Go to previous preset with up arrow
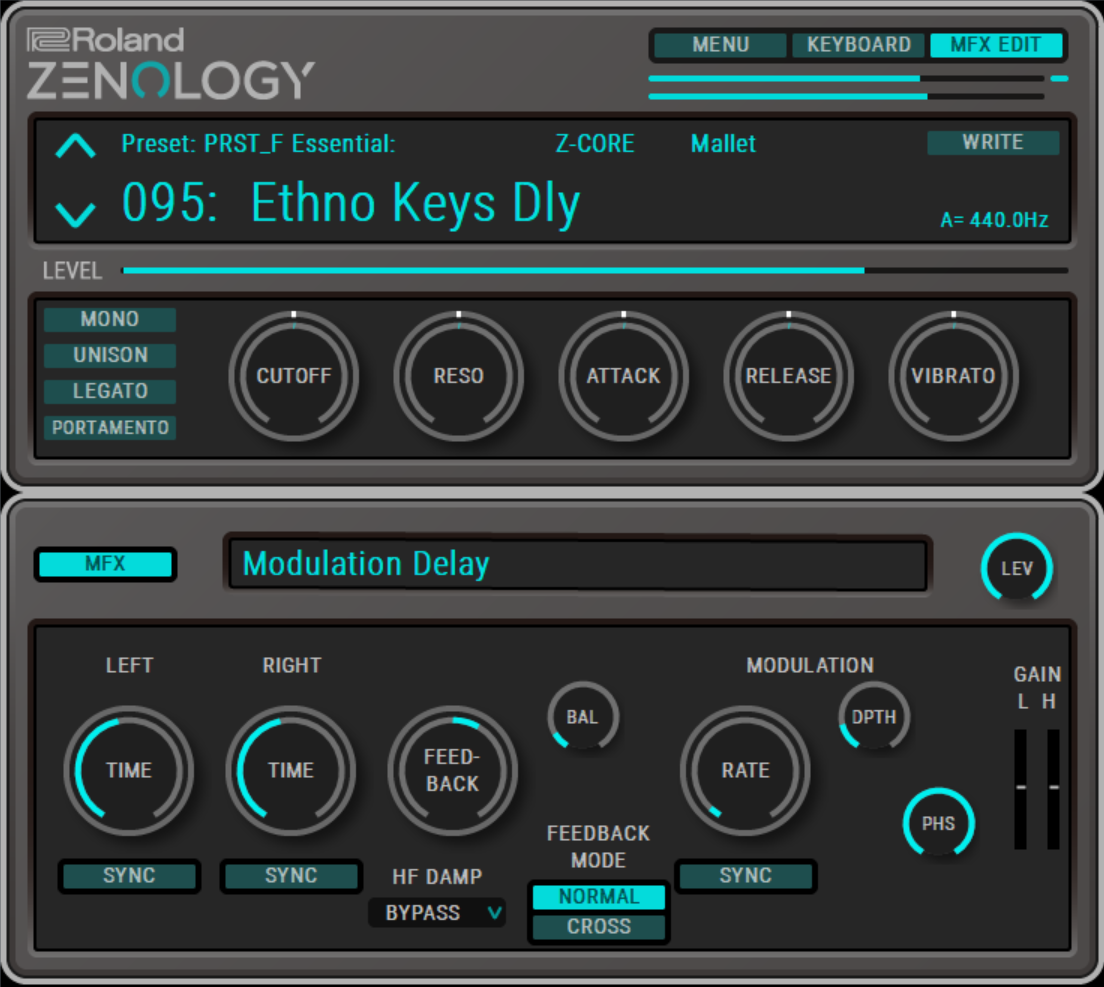The width and height of the screenshot is (1104, 987). (76, 147)
